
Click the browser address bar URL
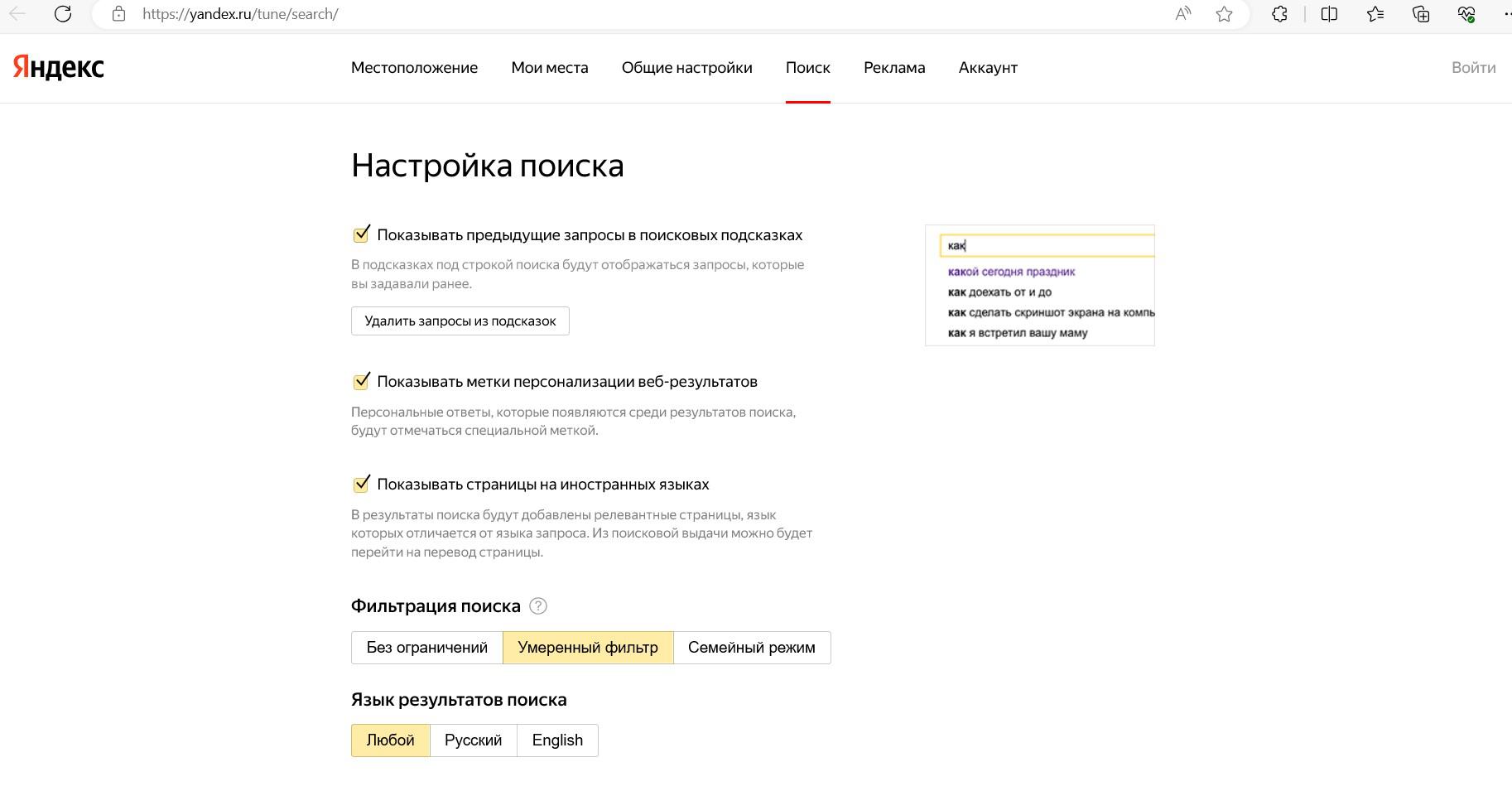240,14
